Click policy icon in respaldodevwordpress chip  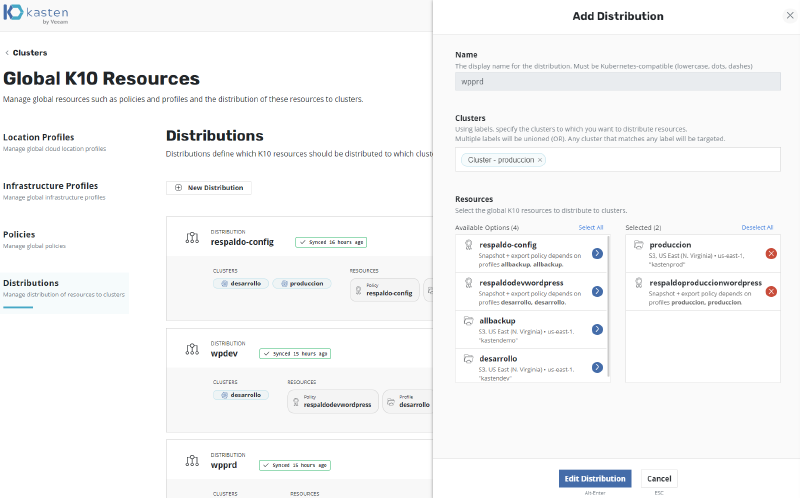click(x=295, y=402)
